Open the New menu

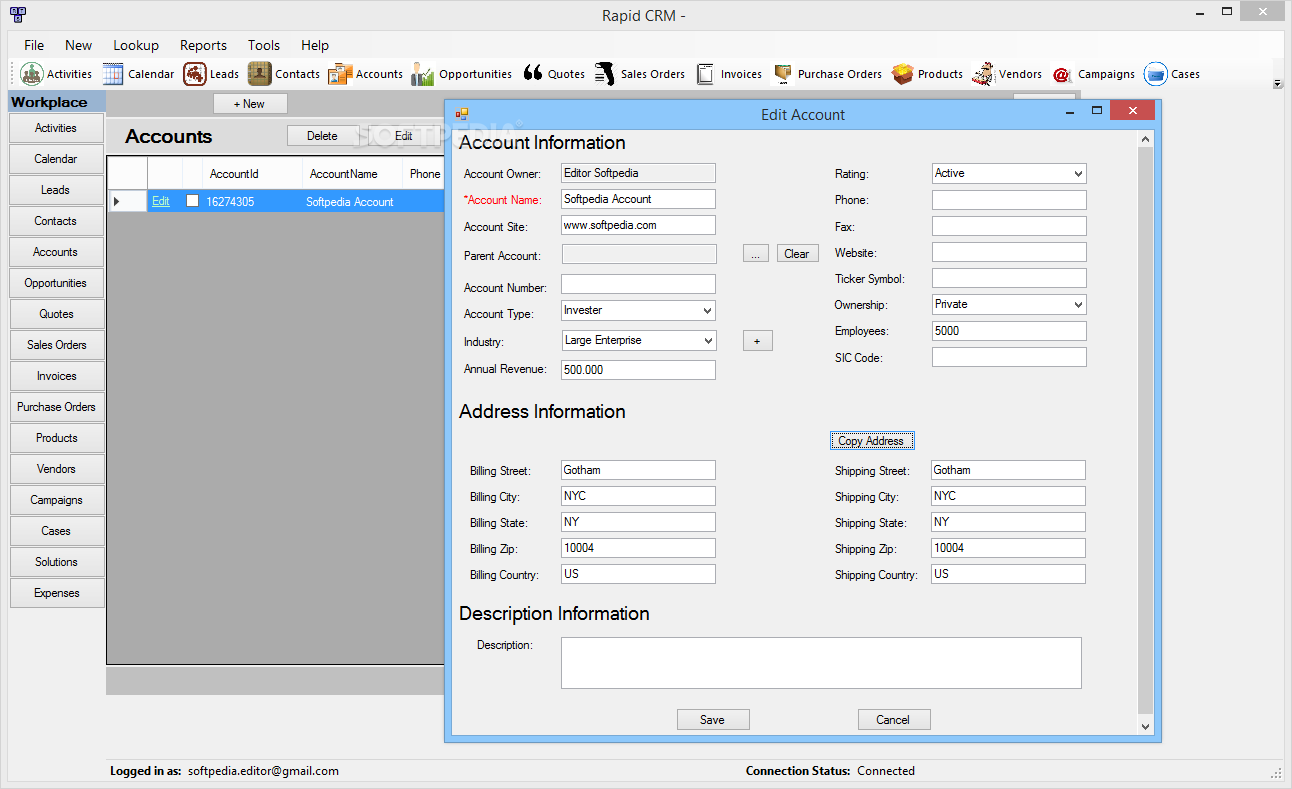click(78, 45)
